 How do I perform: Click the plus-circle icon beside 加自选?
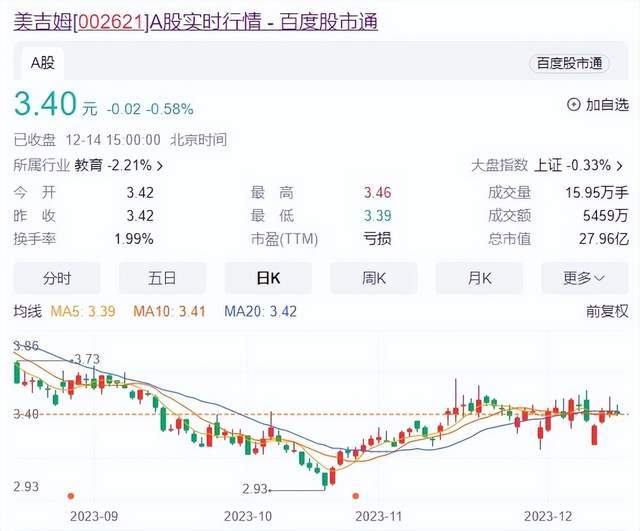[573, 104]
